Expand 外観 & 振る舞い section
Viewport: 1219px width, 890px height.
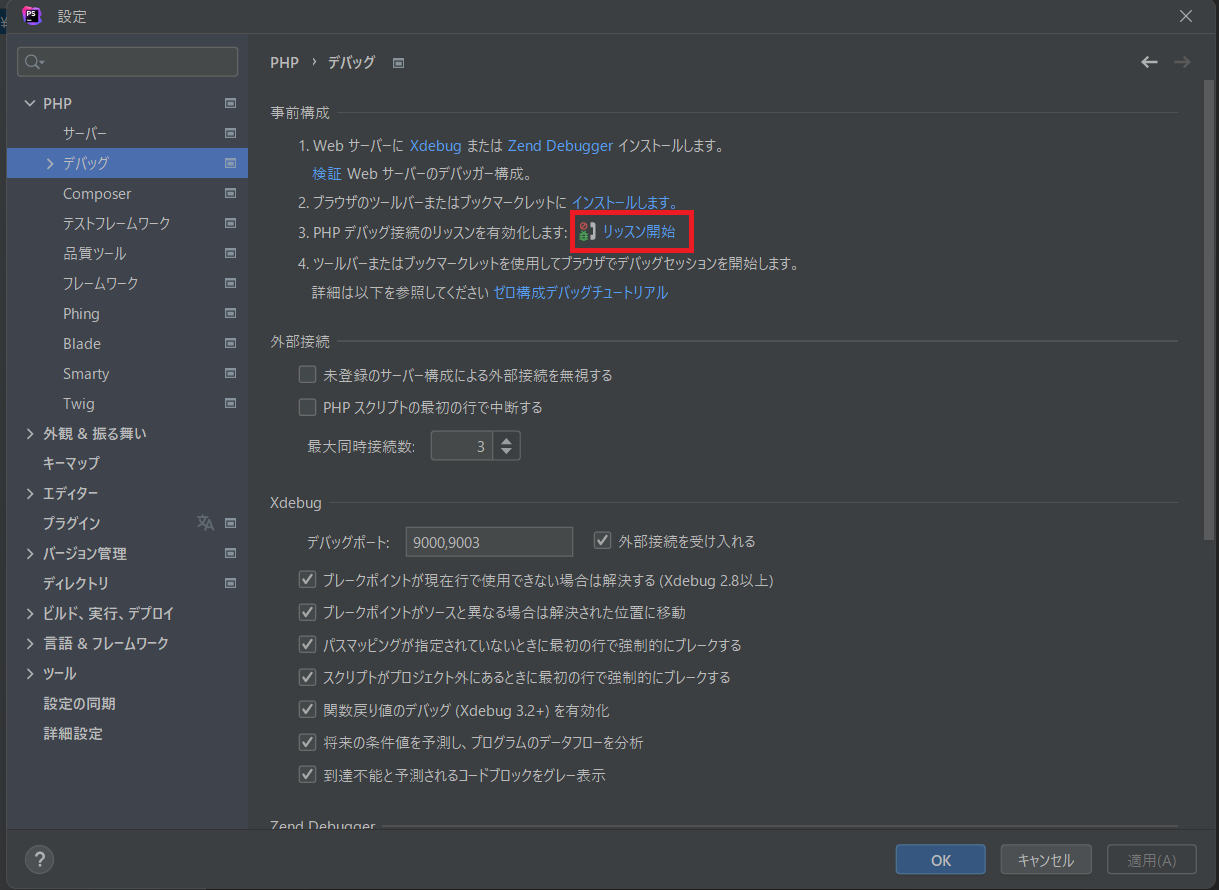click(29, 433)
